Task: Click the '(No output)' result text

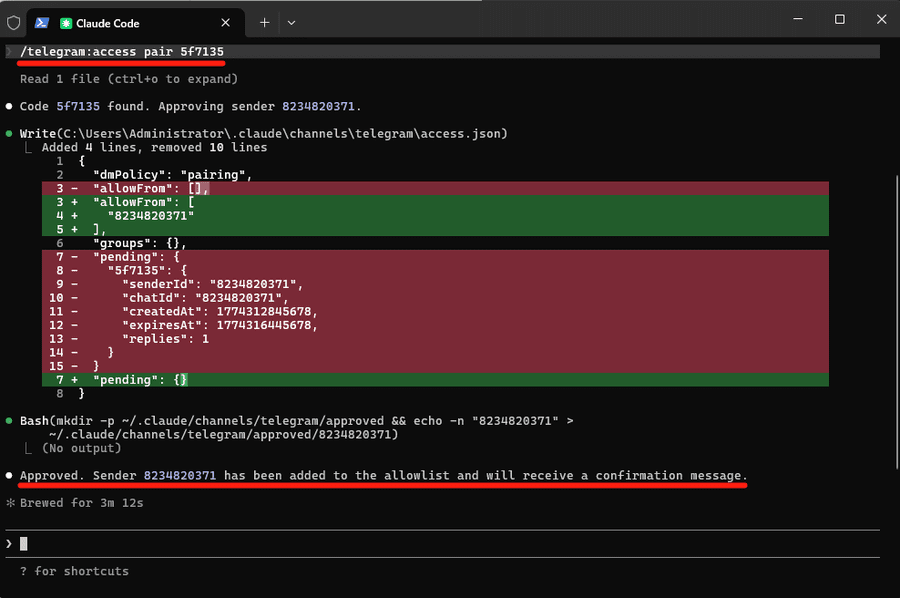Action: pyautogui.click(x=82, y=448)
